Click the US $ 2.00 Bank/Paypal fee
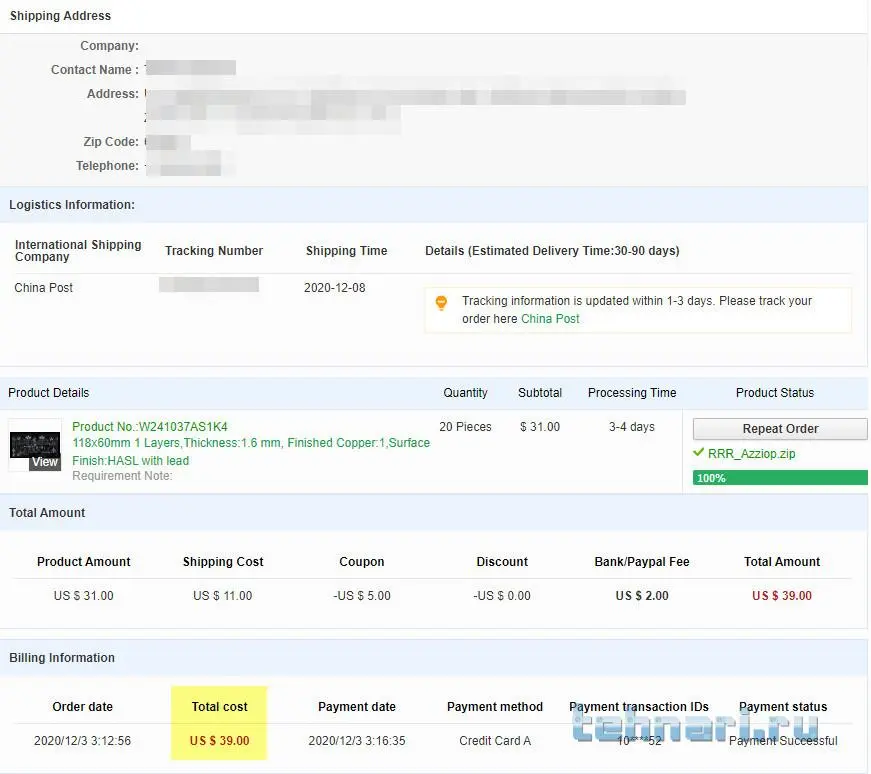Screen dimensions: 871x774 point(642,596)
